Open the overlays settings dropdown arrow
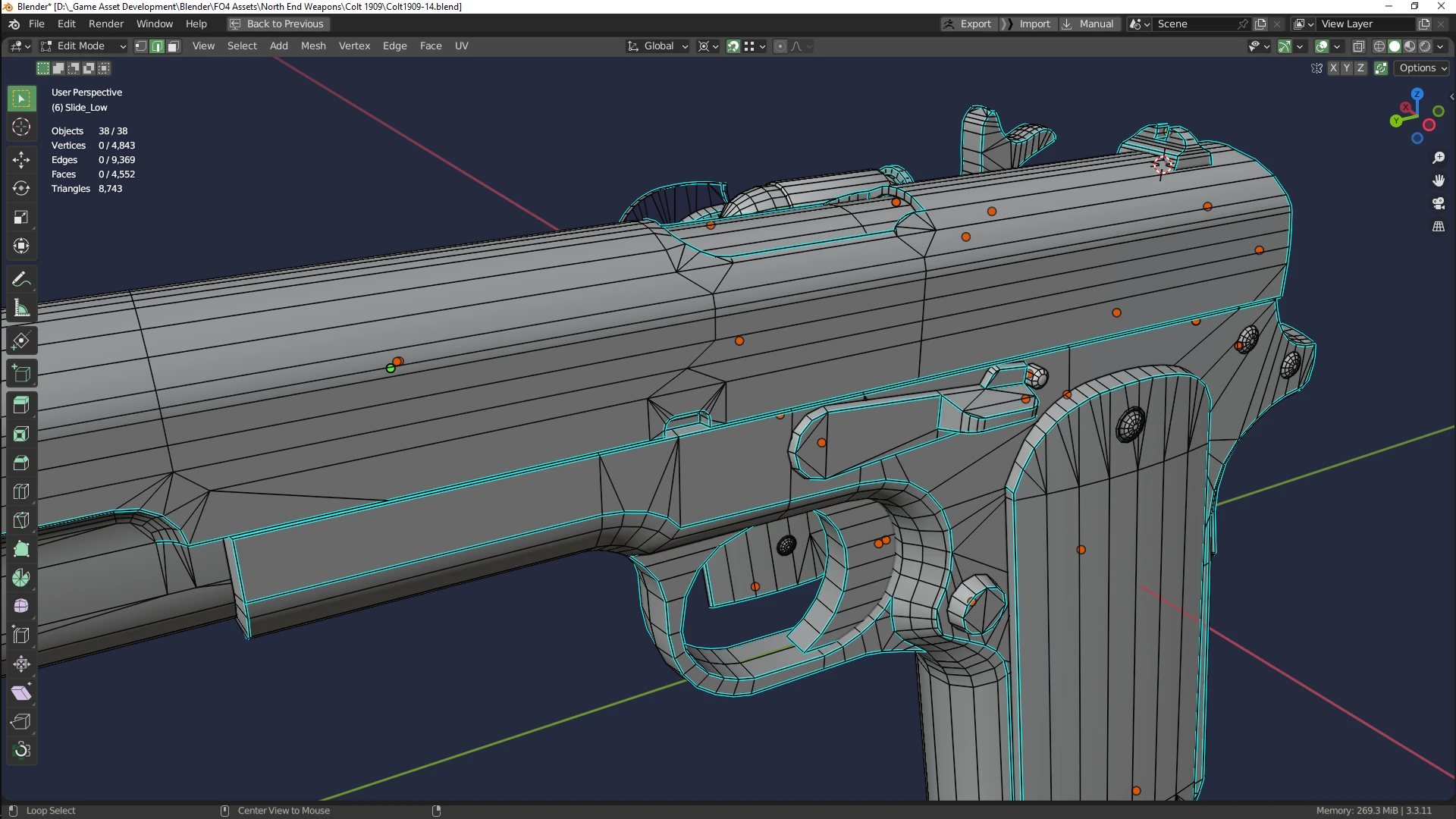Screen dimensions: 1456x819 pyautogui.click(x=1337, y=46)
